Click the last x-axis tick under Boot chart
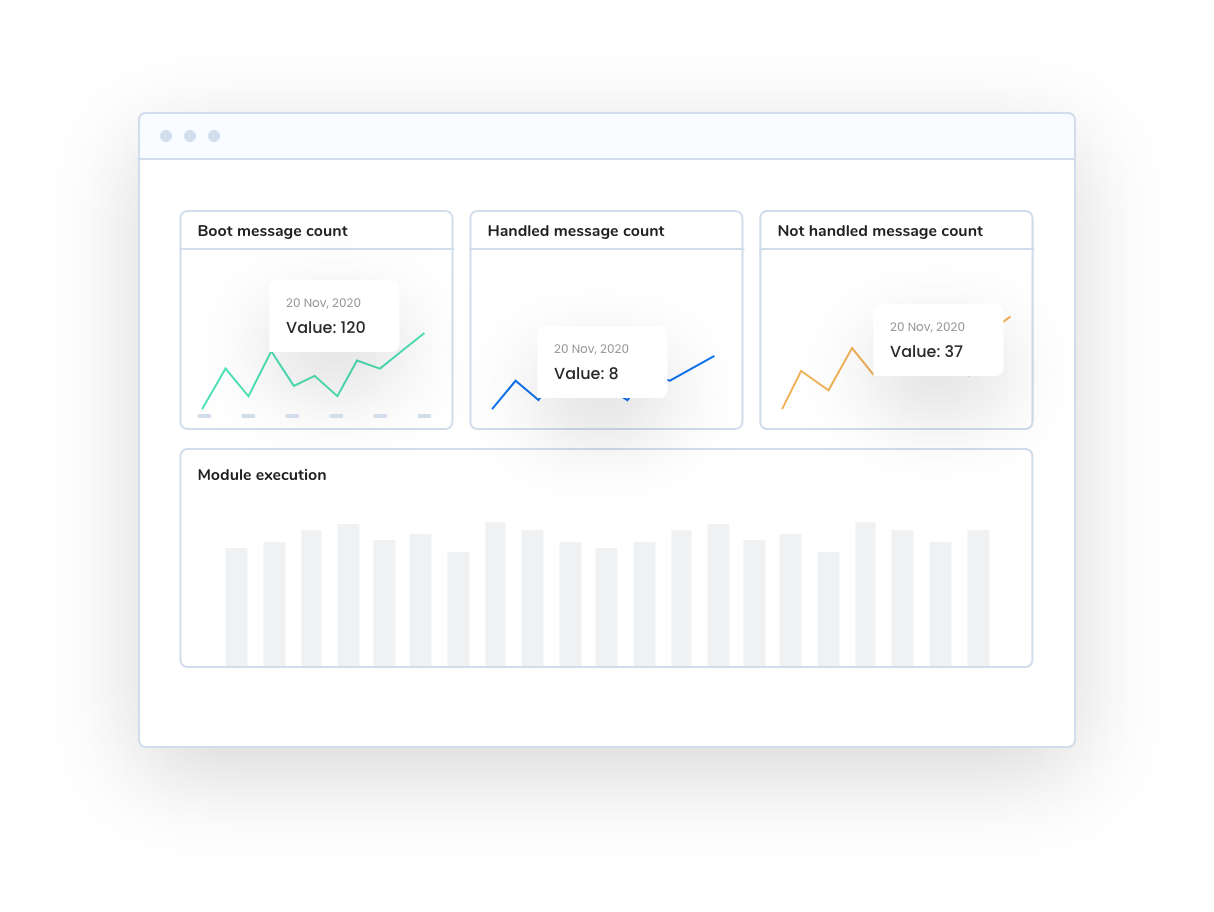The width and height of the screenshot is (1214, 912). [x=424, y=416]
